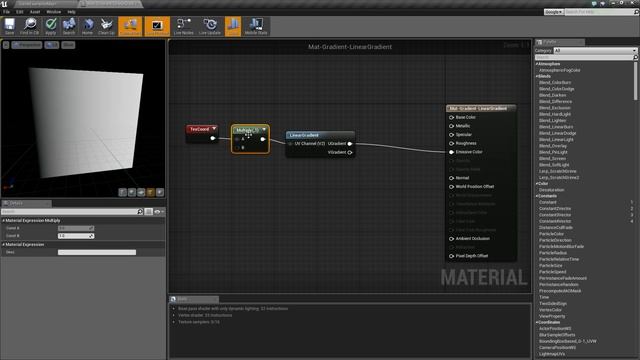The width and height of the screenshot is (640, 360).
Task: Select the sphere preview mesh icon
Action: [132, 192]
